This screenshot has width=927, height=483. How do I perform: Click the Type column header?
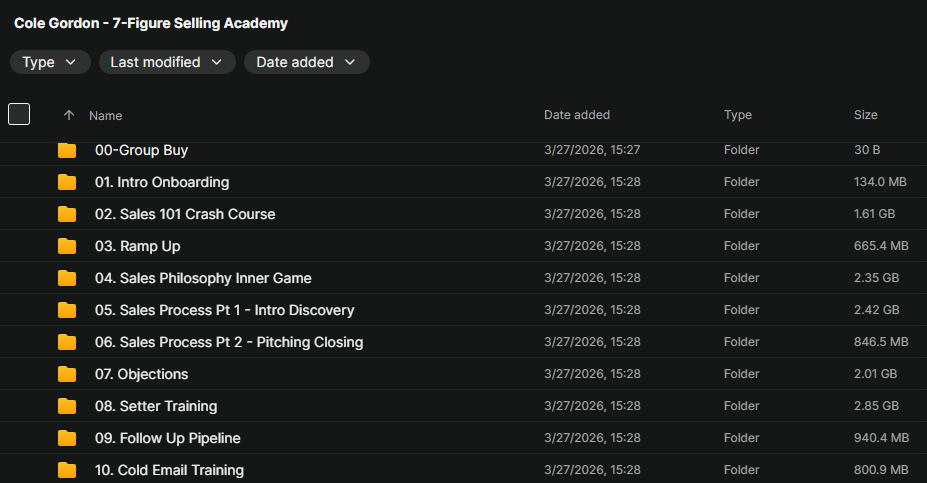pyautogui.click(x=738, y=115)
